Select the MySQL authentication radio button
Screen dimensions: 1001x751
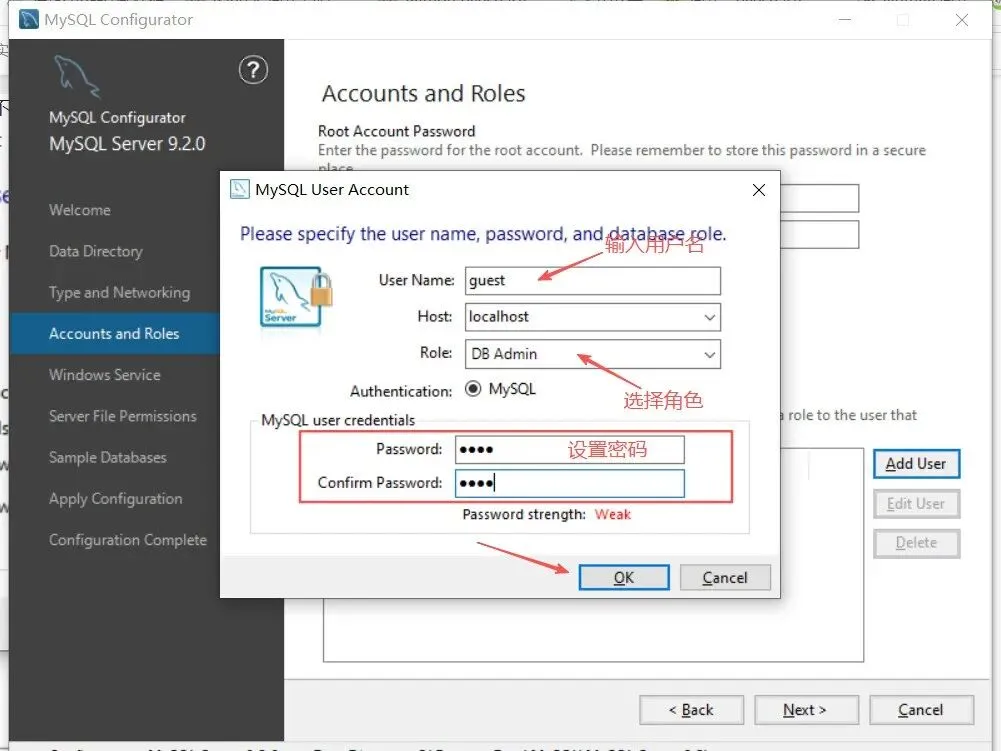click(473, 389)
